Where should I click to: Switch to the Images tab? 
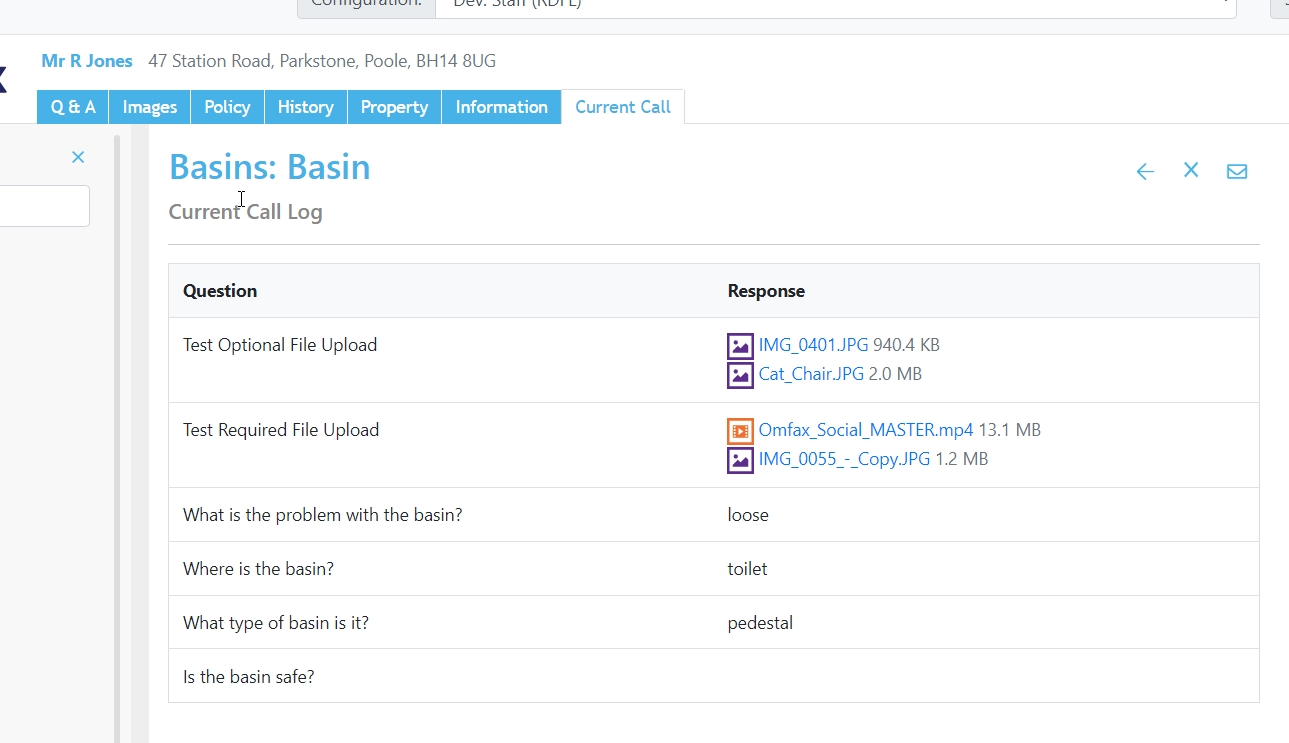[150, 107]
